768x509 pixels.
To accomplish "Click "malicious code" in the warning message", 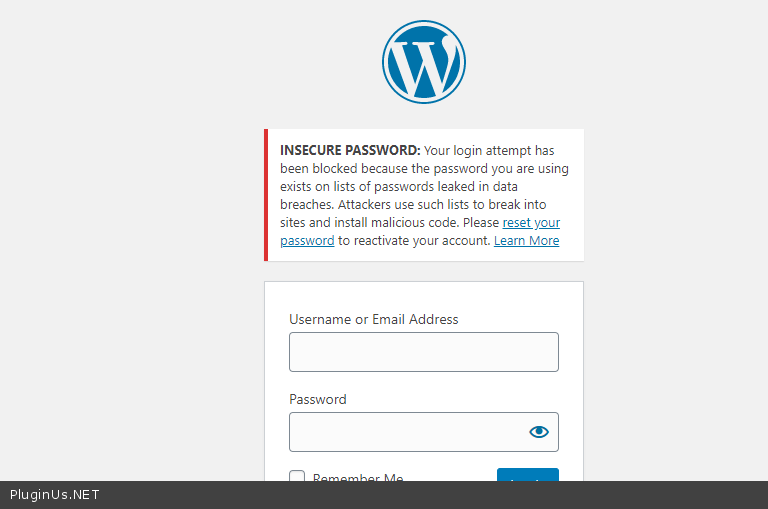I will pos(395,222).
